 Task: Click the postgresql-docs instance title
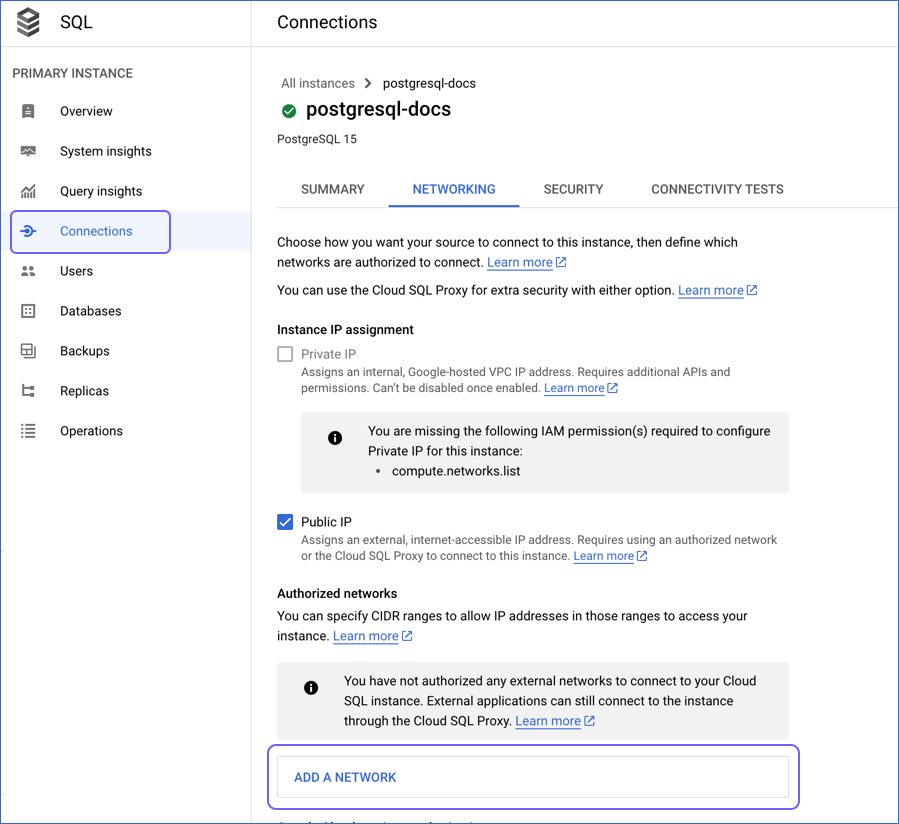coord(378,110)
